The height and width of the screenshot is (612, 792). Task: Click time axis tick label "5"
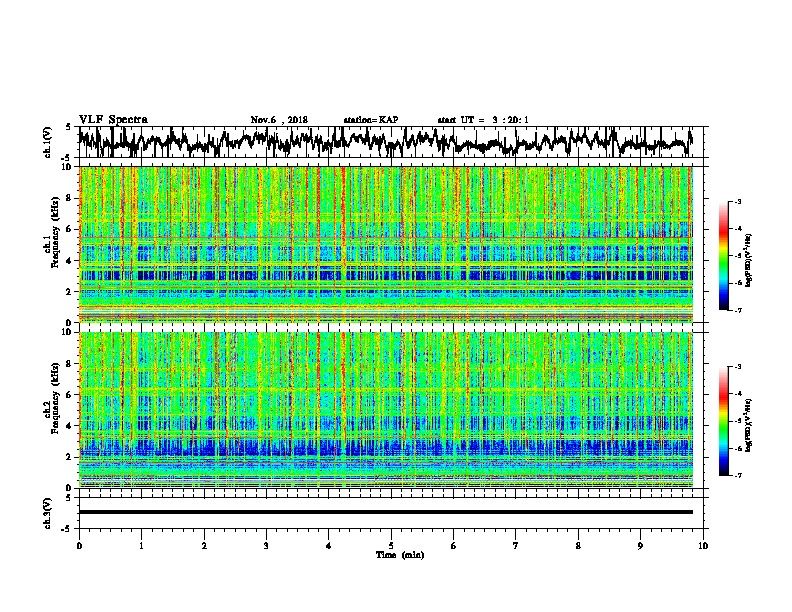[391, 546]
